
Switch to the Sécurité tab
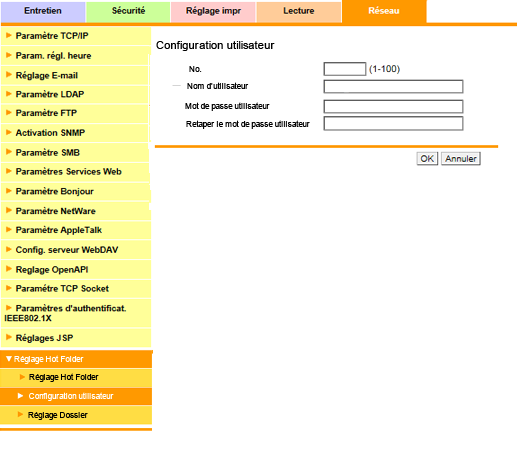point(128,11)
